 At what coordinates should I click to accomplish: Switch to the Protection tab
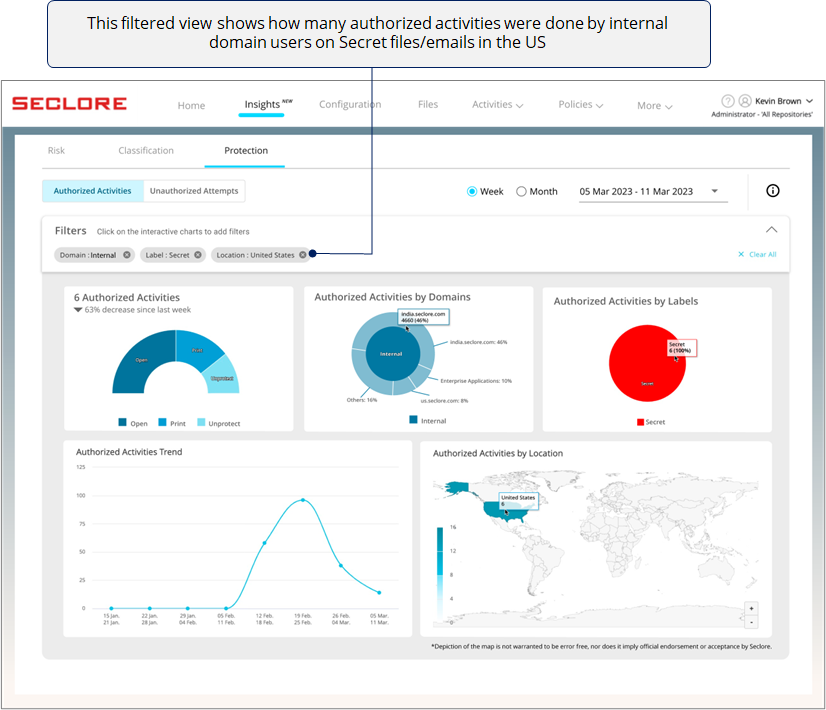click(x=246, y=151)
